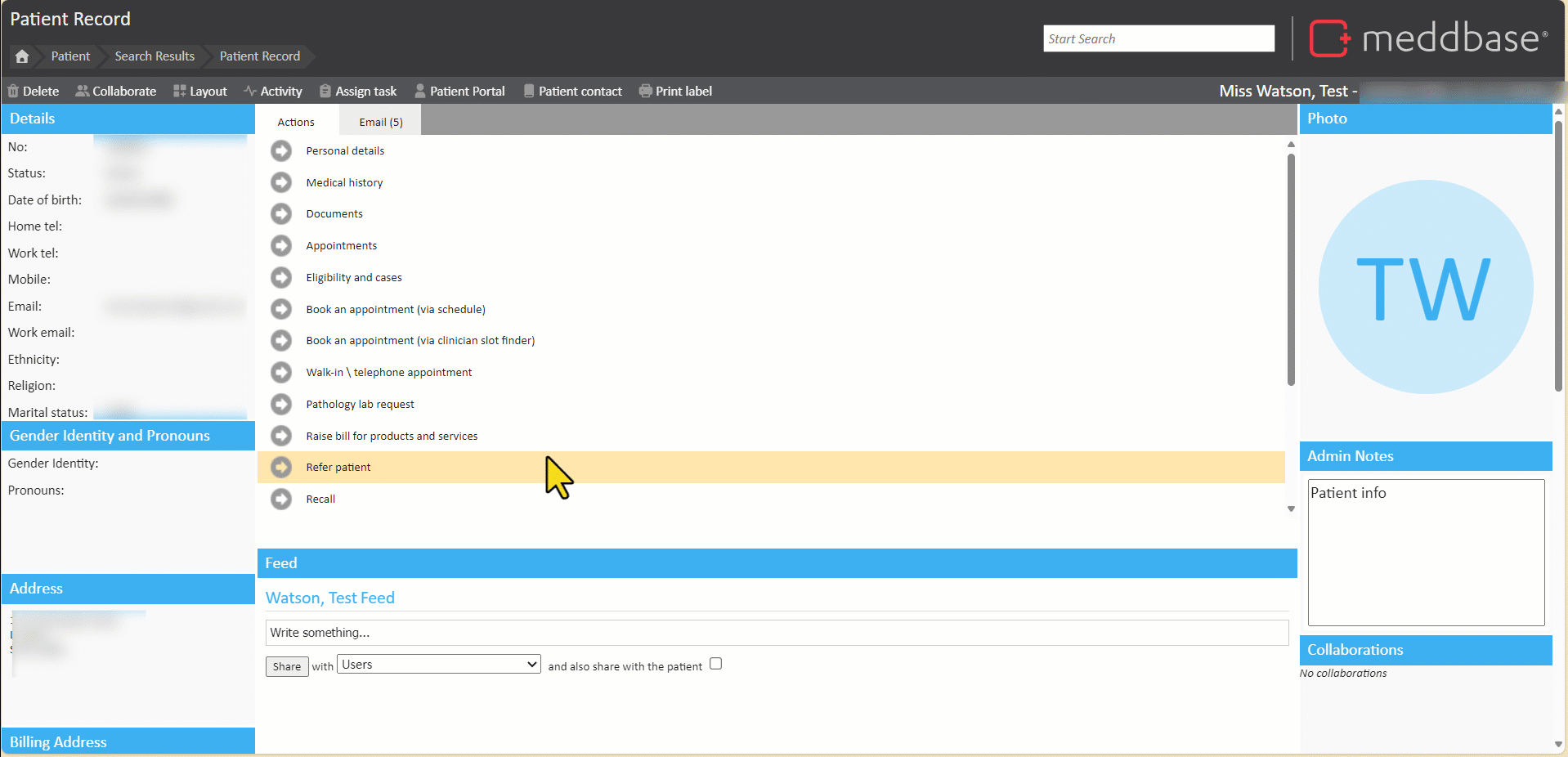Expand the Users share dropdown
The height and width of the screenshot is (757, 1568).
440,665
